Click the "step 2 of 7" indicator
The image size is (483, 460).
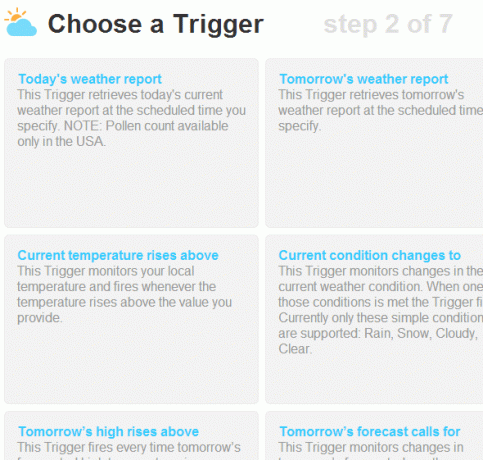coord(388,24)
